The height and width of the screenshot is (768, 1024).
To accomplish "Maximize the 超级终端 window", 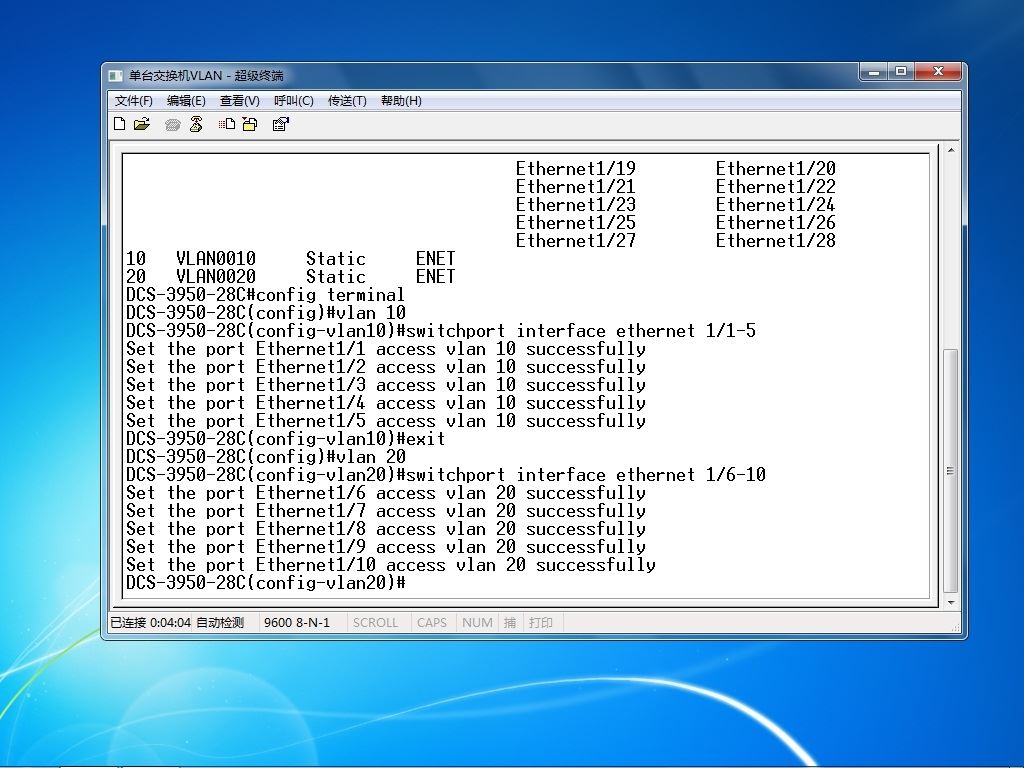I will click(901, 71).
